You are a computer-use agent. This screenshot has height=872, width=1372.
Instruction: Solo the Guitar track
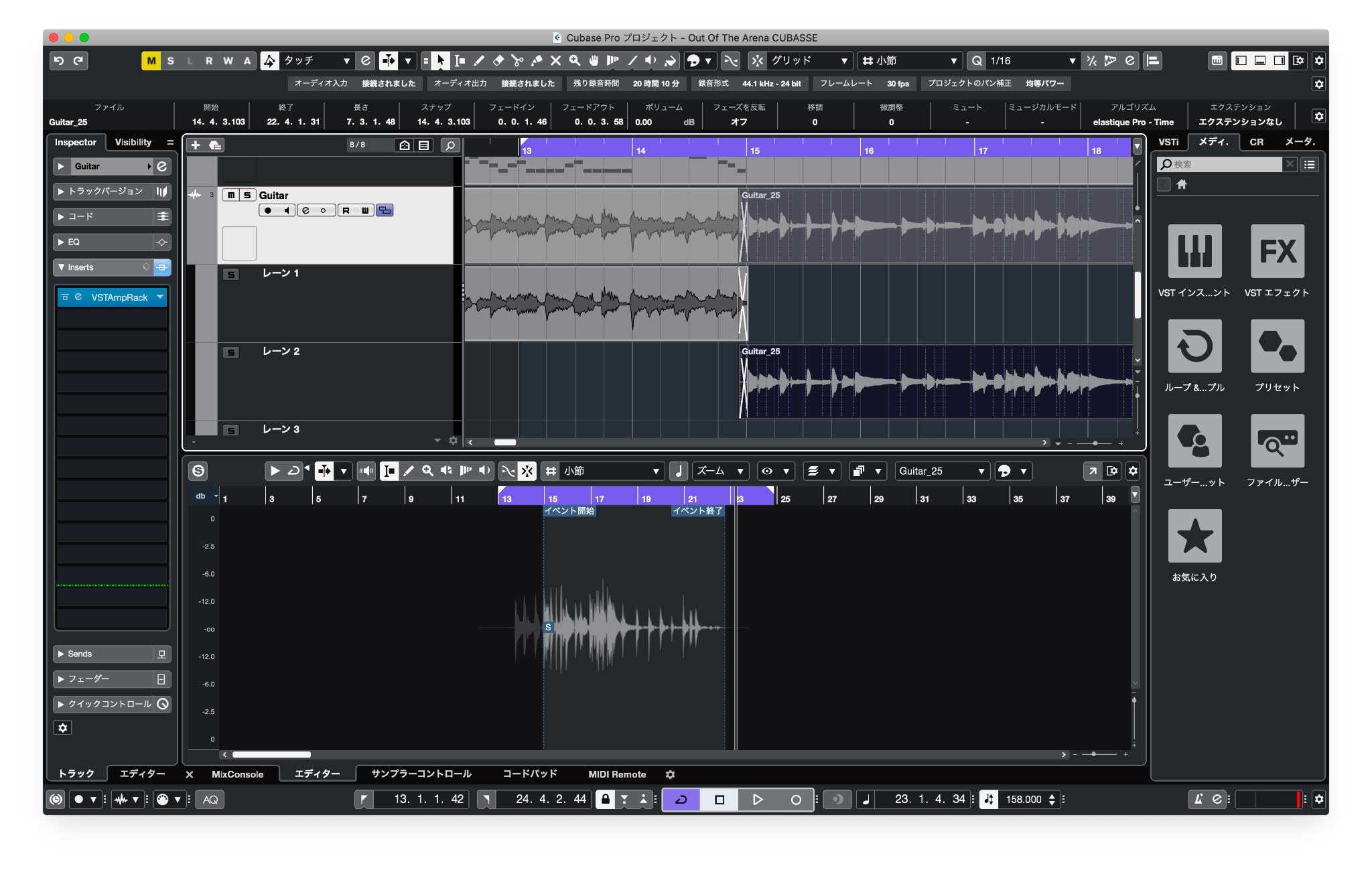(247, 195)
